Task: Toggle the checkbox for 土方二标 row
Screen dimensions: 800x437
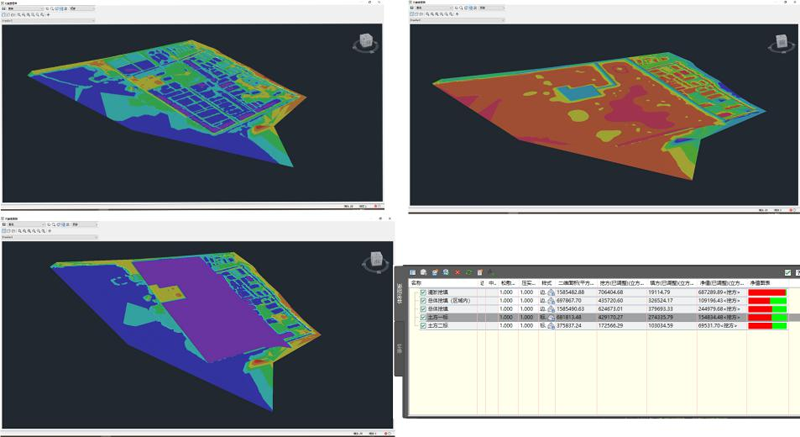Action: pyautogui.click(x=423, y=326)
